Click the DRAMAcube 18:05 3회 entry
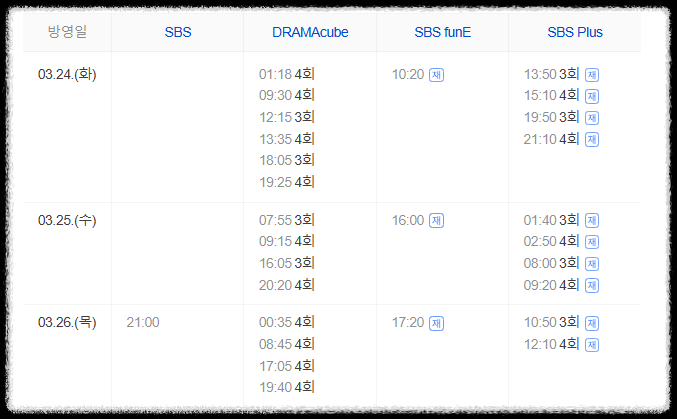The width and height of the screenshot is (677, 419). [x=287, y=160]
